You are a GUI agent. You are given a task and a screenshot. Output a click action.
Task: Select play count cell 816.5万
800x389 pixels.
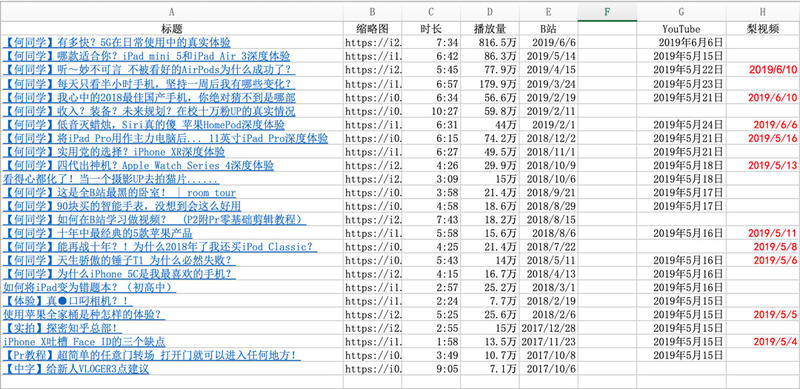pos(490,42)
